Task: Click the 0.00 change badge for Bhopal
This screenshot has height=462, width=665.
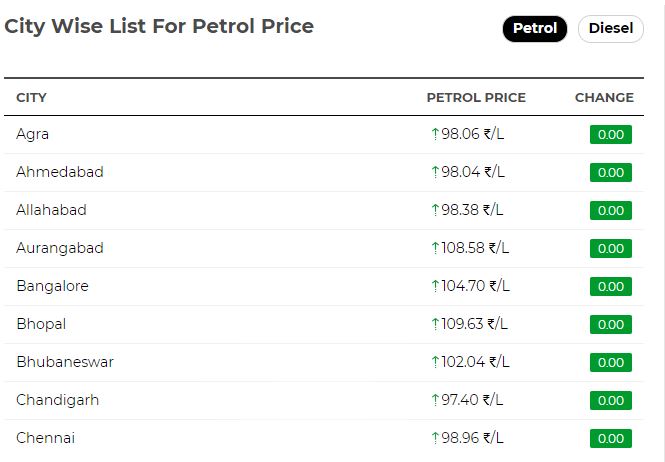Action: [611, 324]
